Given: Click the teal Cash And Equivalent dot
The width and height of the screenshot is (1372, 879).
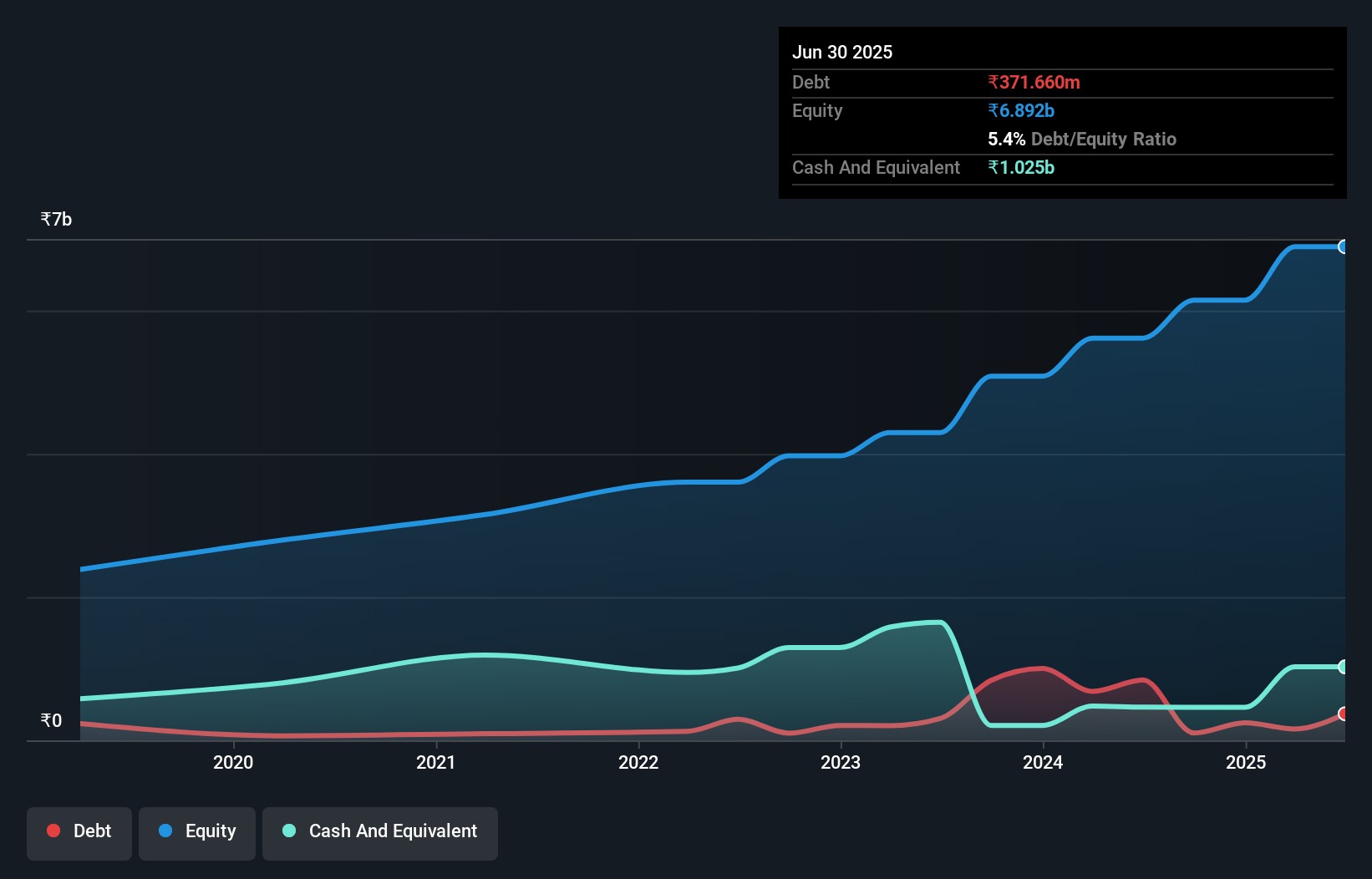Looking at the screenshot, I should (289, 831).
